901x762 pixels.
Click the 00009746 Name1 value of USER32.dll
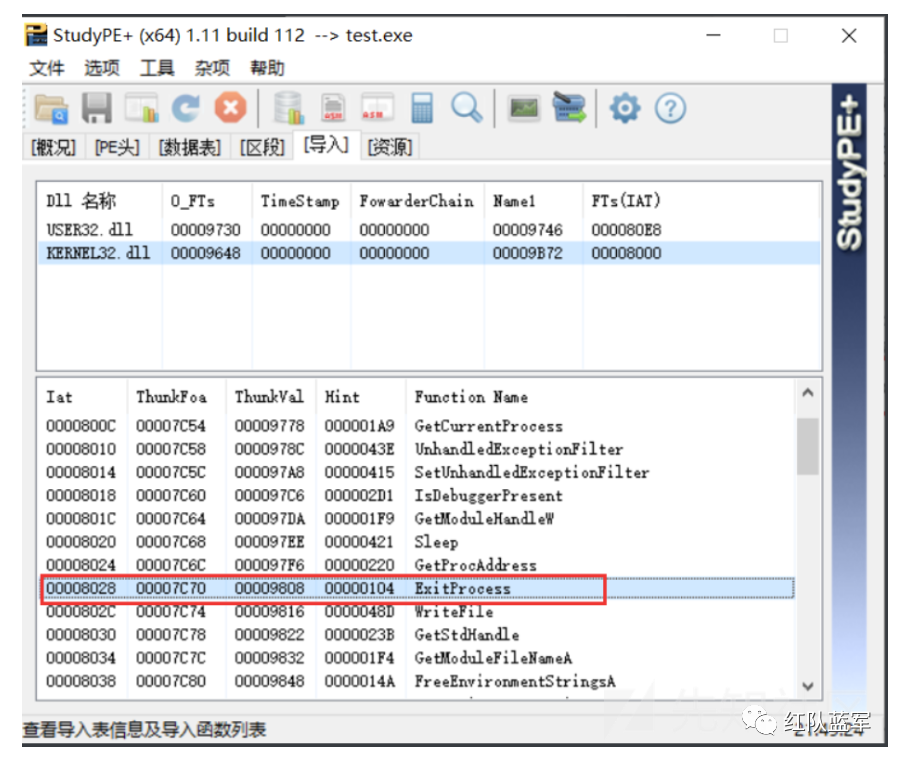527,230
